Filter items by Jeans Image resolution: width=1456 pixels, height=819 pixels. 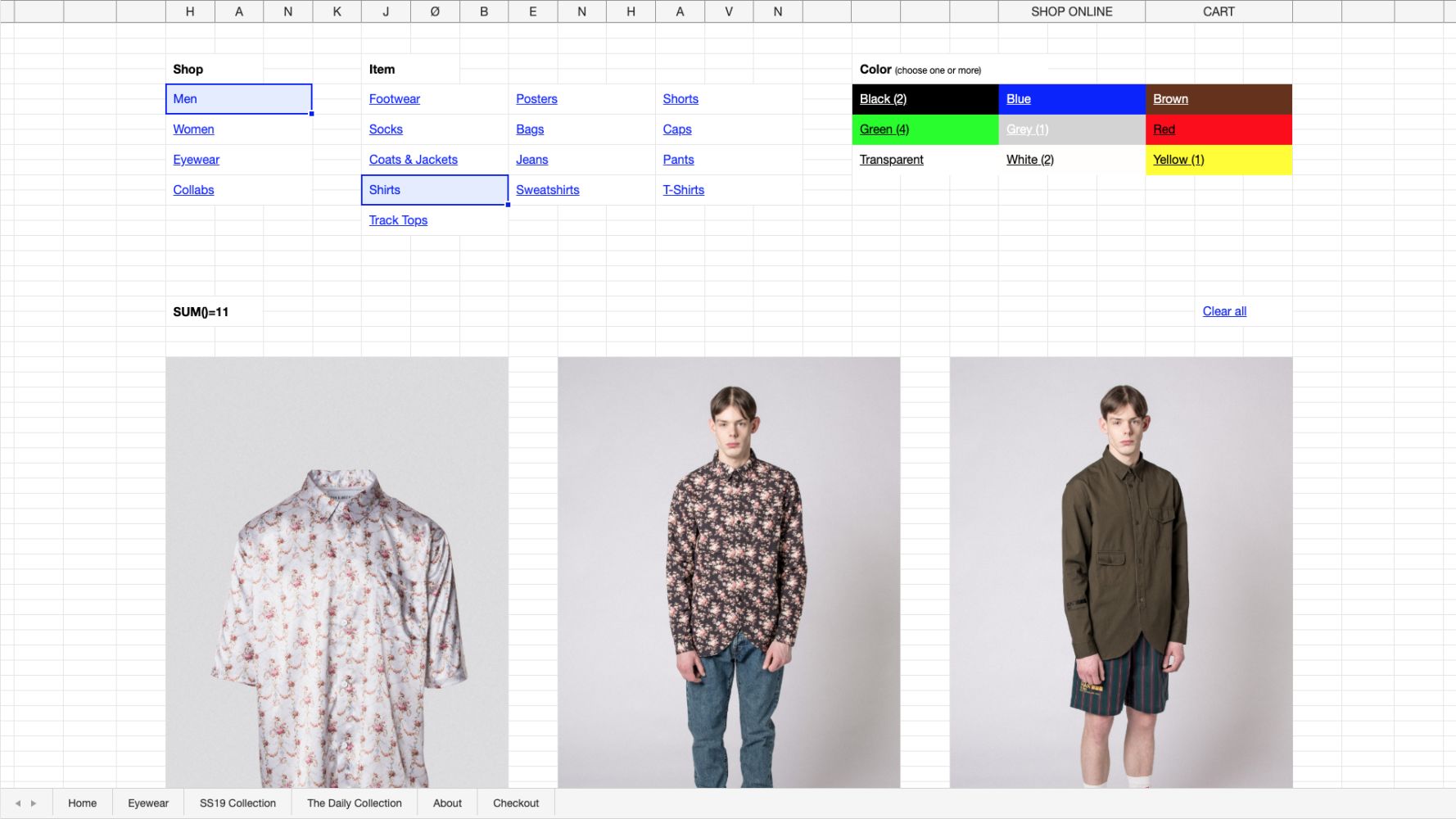tap(531, 160)
